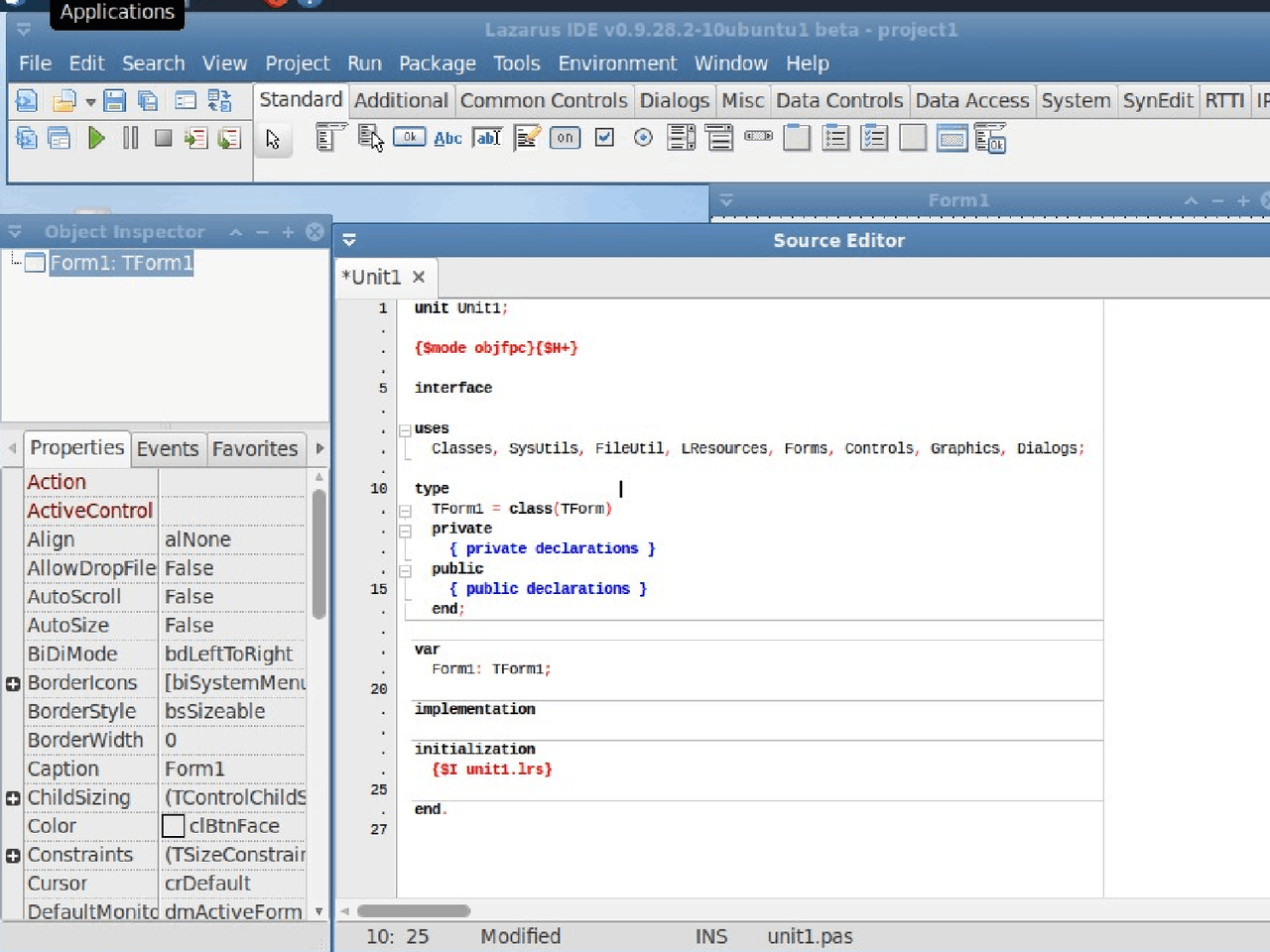The width and height of the screenshot is (1270, 952).
Task: Open the Applications menu
Action: point(116,13)
